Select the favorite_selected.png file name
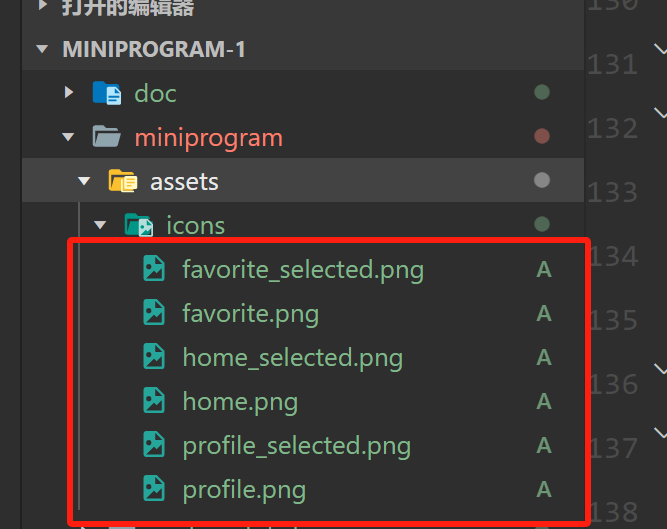The image size is (667, 529). [302, 269]
